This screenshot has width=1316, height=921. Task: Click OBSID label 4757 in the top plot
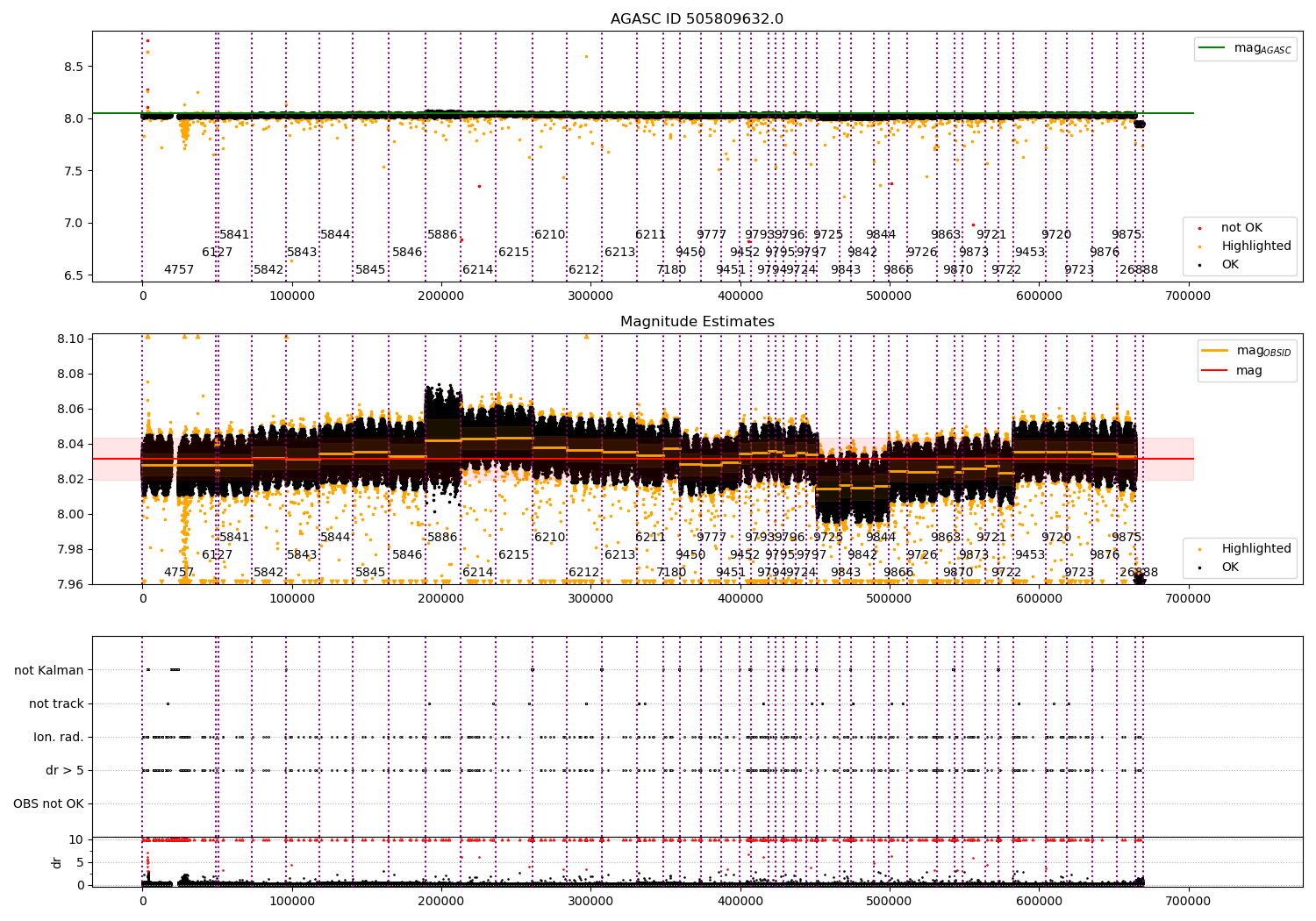pos(179,270)
